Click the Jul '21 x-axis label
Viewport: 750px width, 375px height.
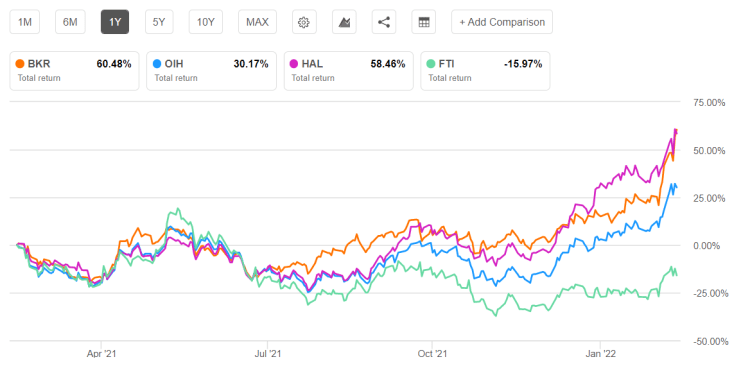268,354
